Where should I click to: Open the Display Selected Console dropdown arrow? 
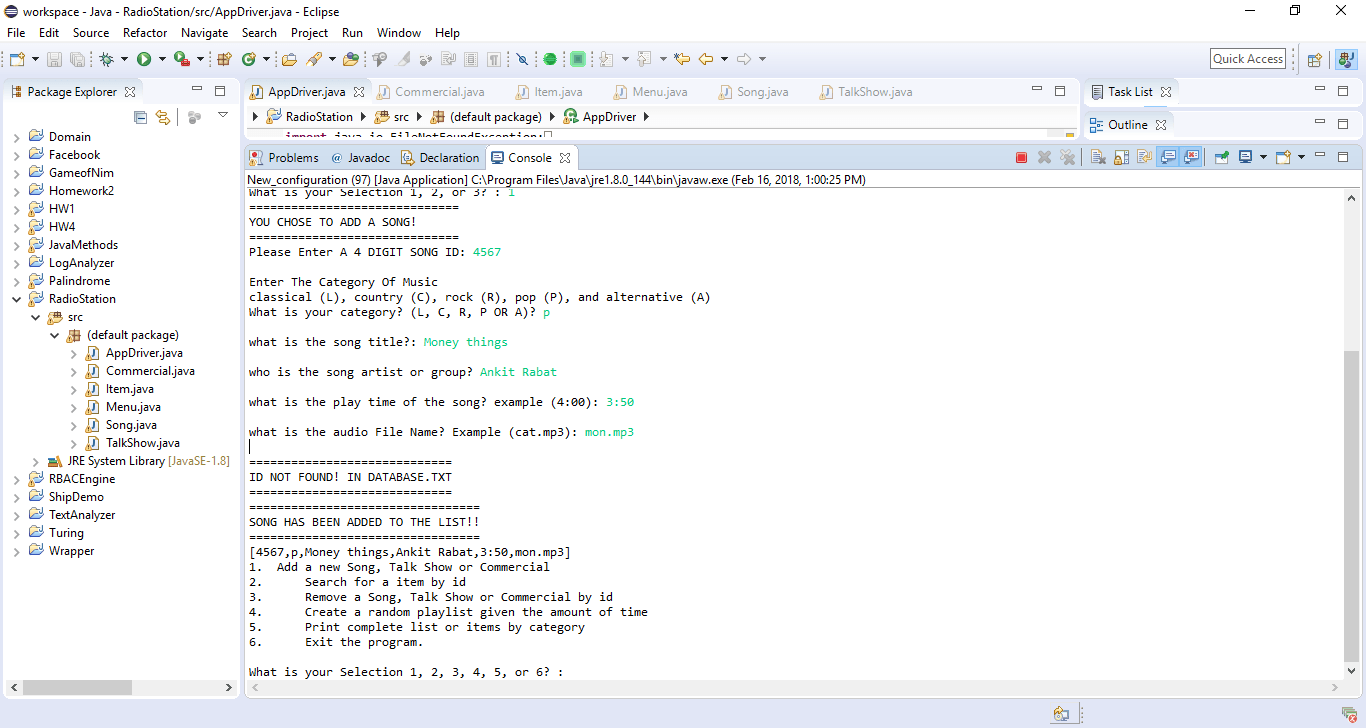point(1263,157)
